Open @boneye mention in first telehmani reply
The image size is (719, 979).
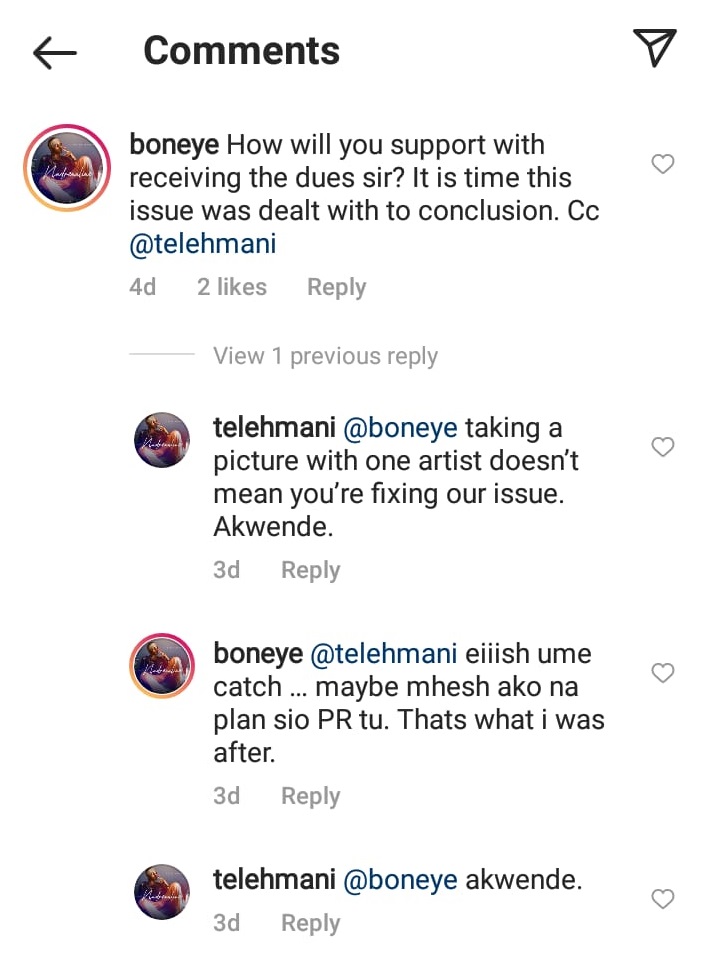401,429
